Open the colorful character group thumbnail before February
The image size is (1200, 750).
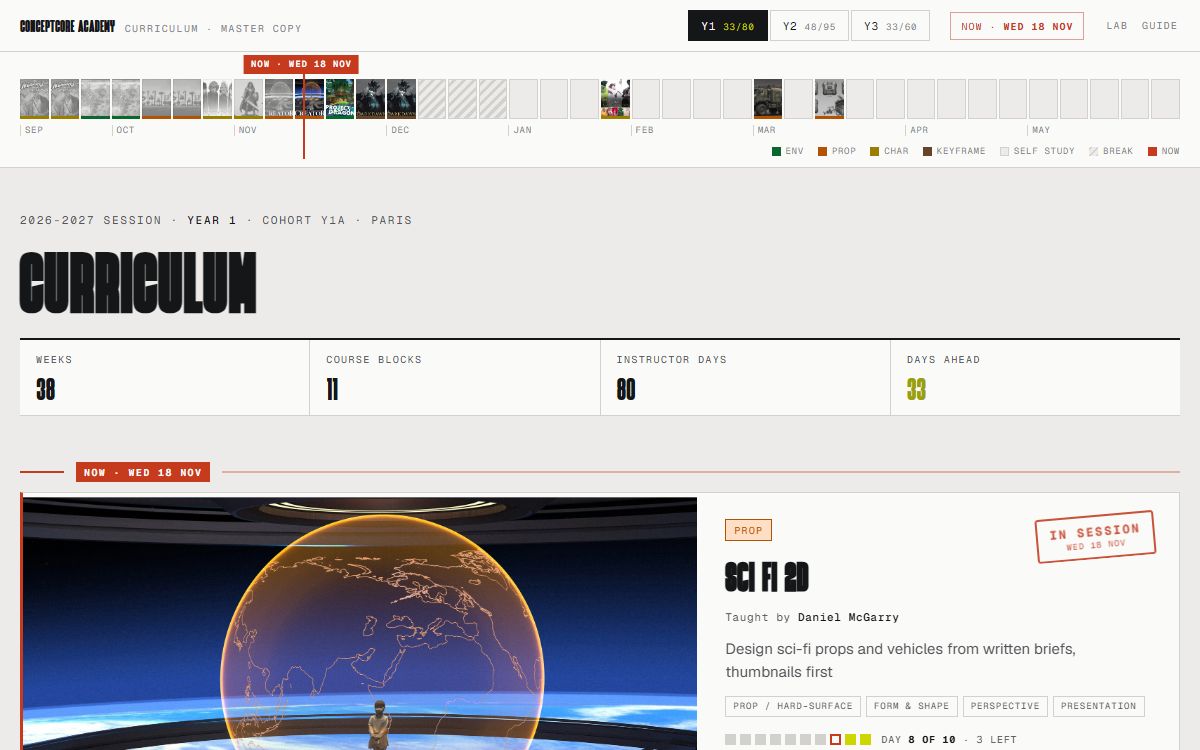pos(615,99)
